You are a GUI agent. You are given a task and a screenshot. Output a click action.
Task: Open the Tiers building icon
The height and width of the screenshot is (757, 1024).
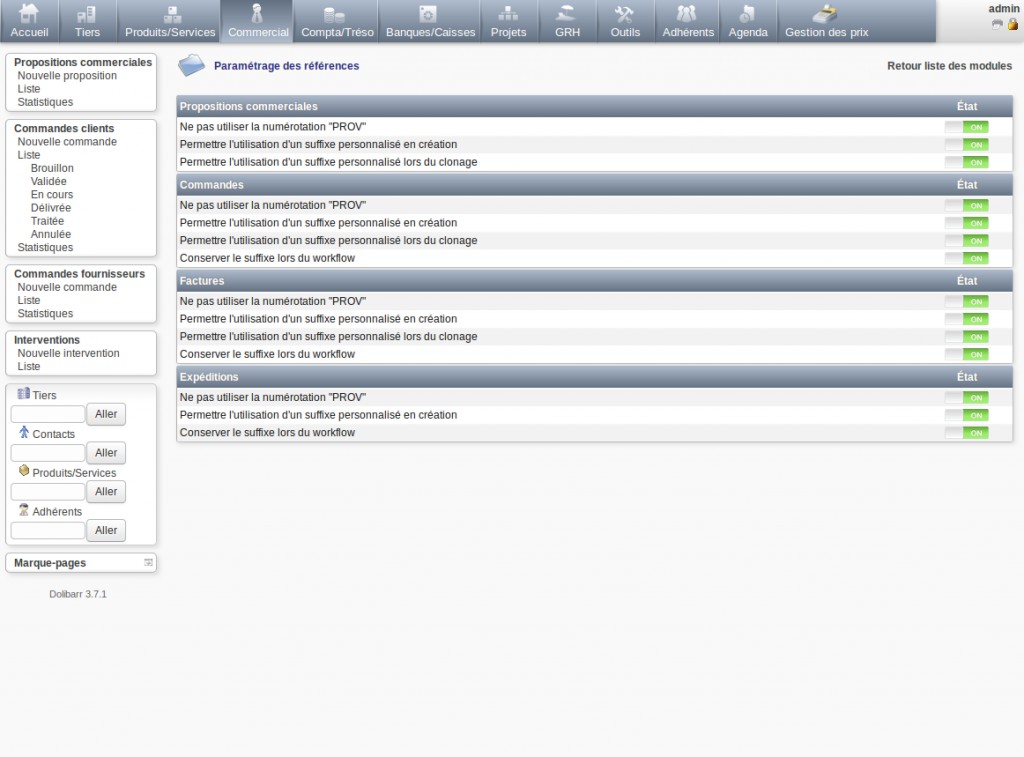tap(87, 14)
